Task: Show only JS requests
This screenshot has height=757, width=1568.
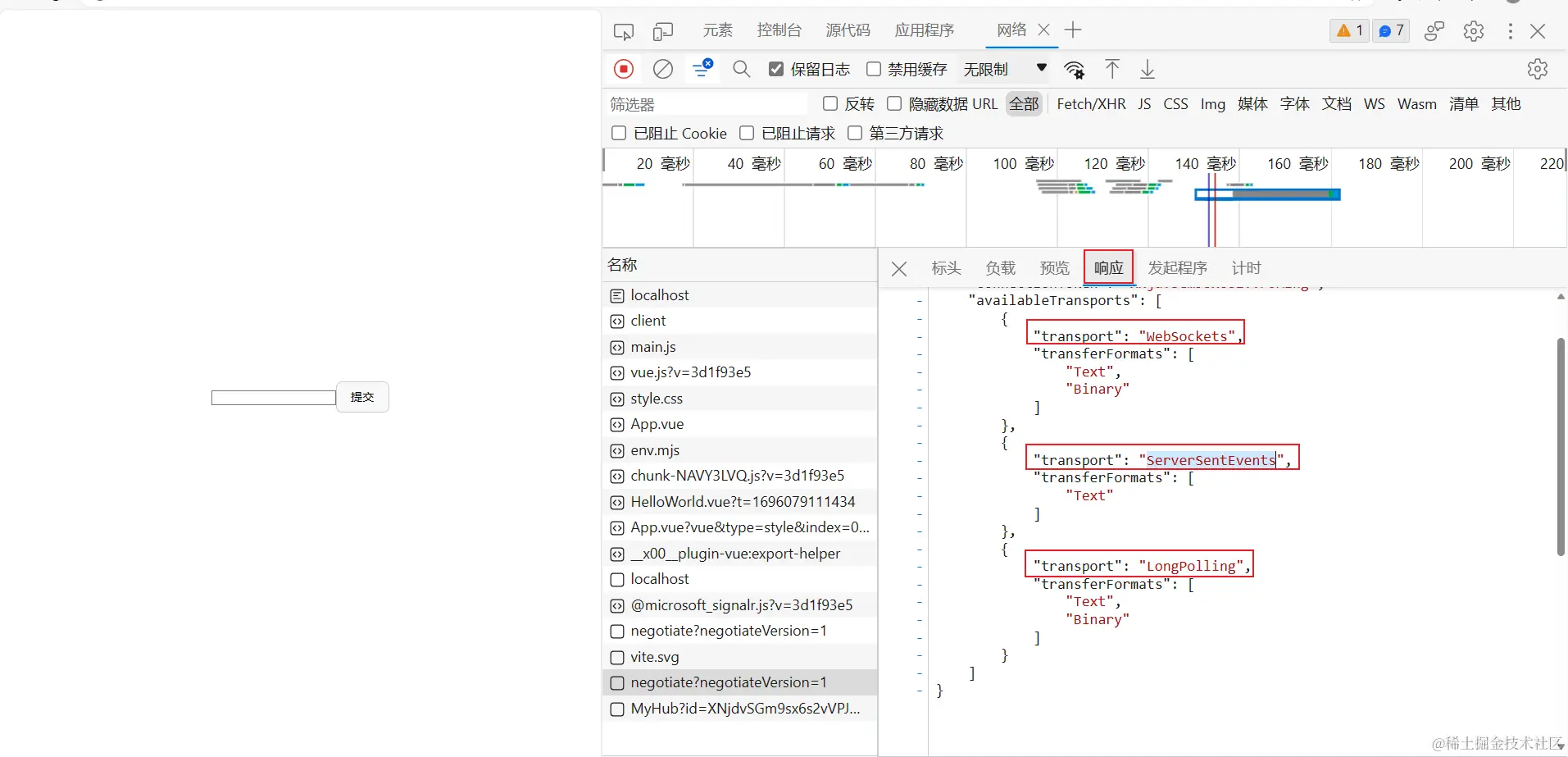Action: coord(1144,104)
